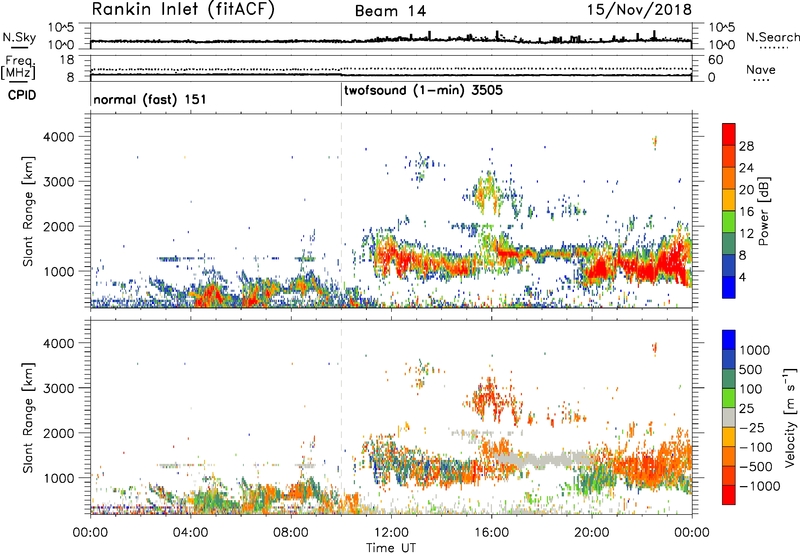
Task: Click the "2000" range tick on velocity panel
Action: [x=59, y=433]
